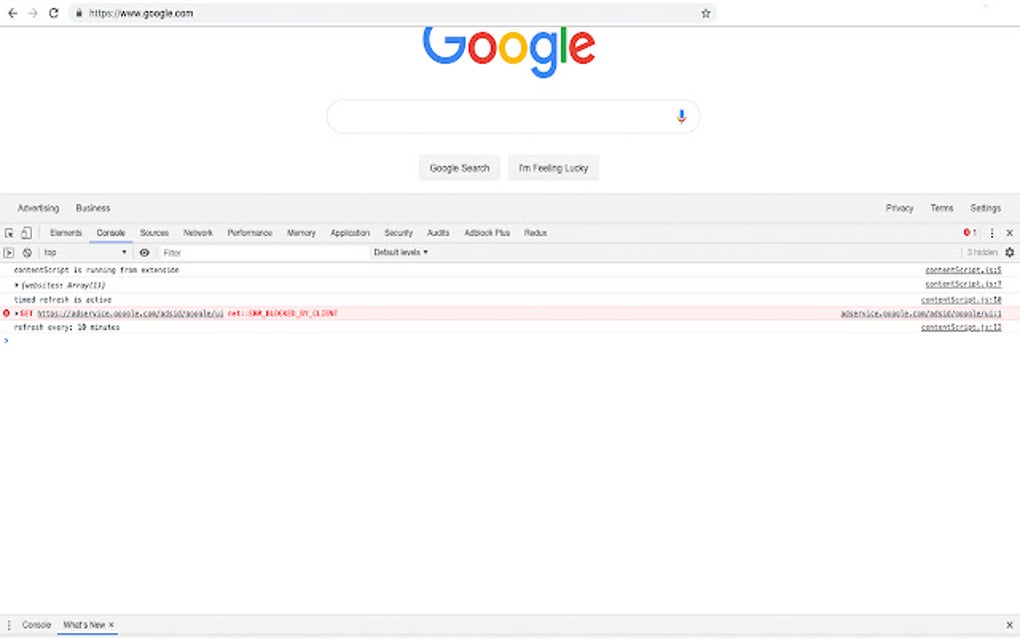Open the Default levels dropdown
Screen dimensions: 1020x638
(400, 252)
